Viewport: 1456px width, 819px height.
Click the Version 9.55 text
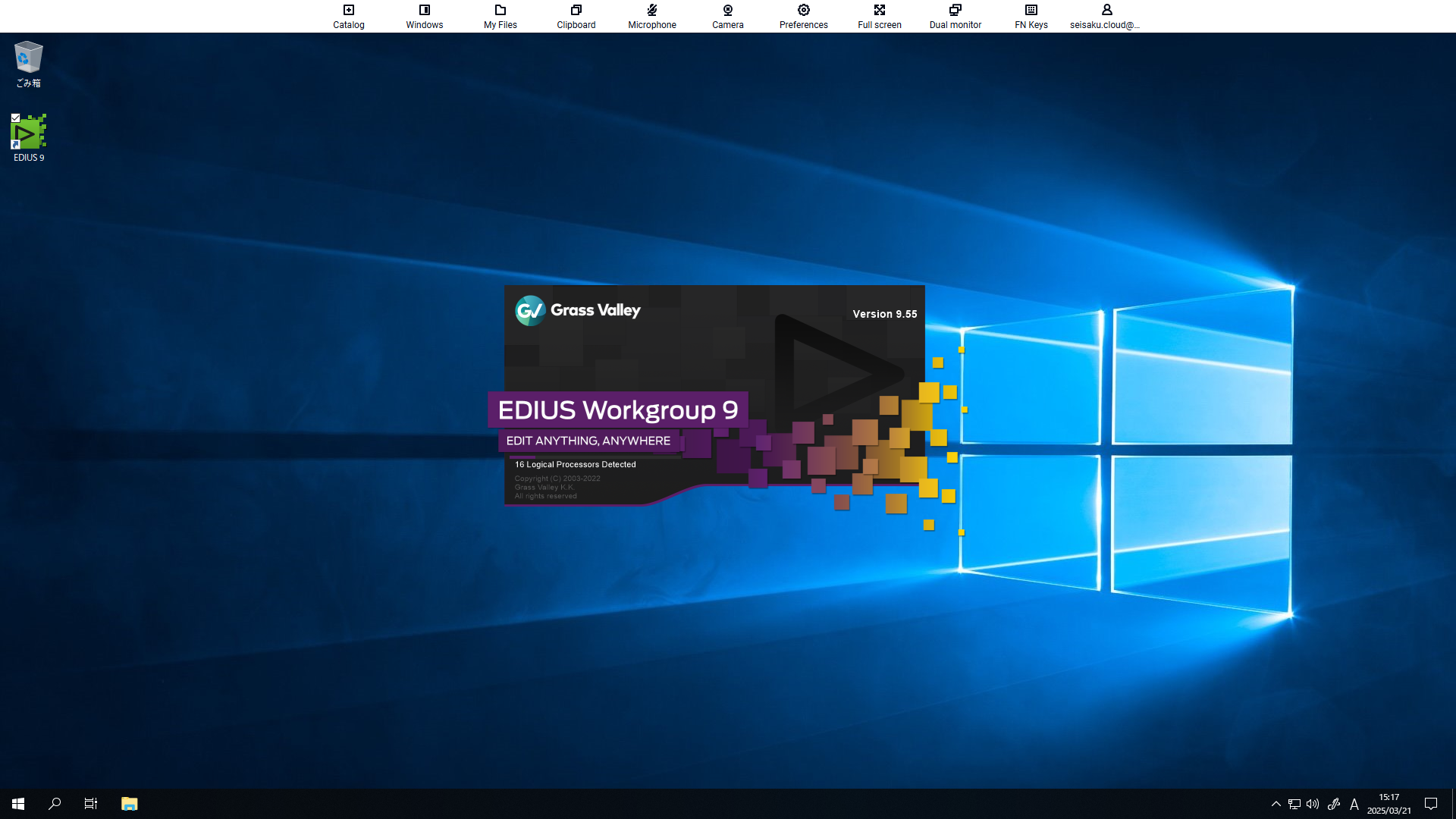click(885, 314)
